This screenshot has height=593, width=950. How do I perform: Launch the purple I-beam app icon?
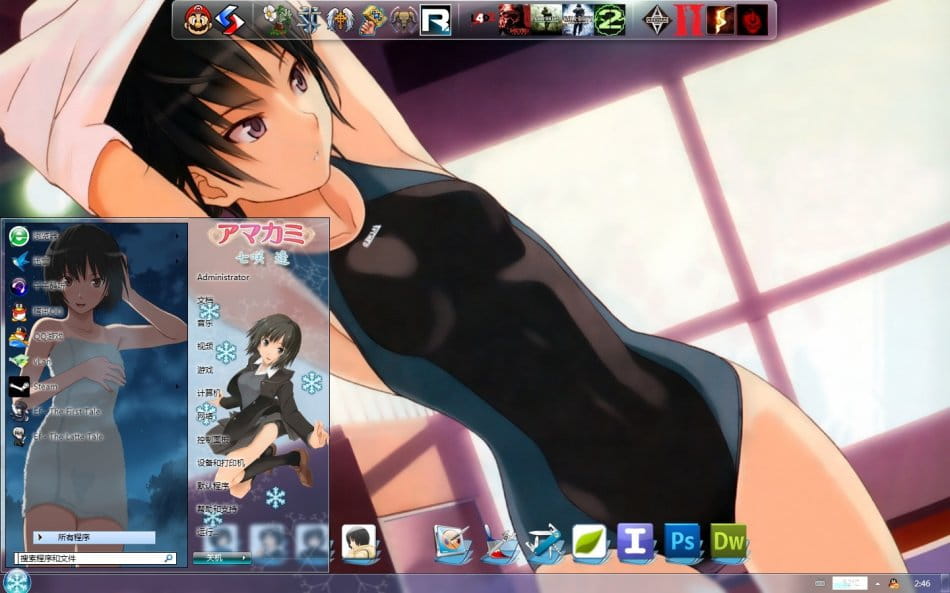point(636,542)
